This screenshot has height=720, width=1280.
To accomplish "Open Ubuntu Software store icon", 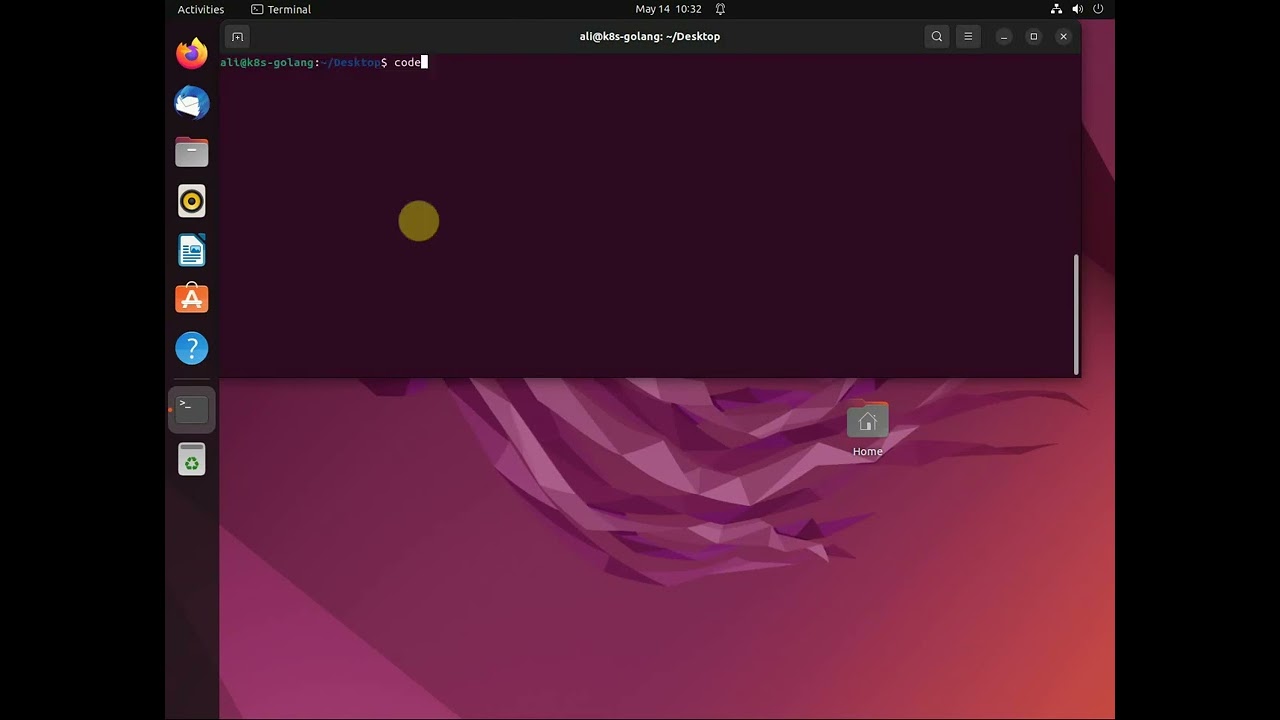I will pos(191,298).
